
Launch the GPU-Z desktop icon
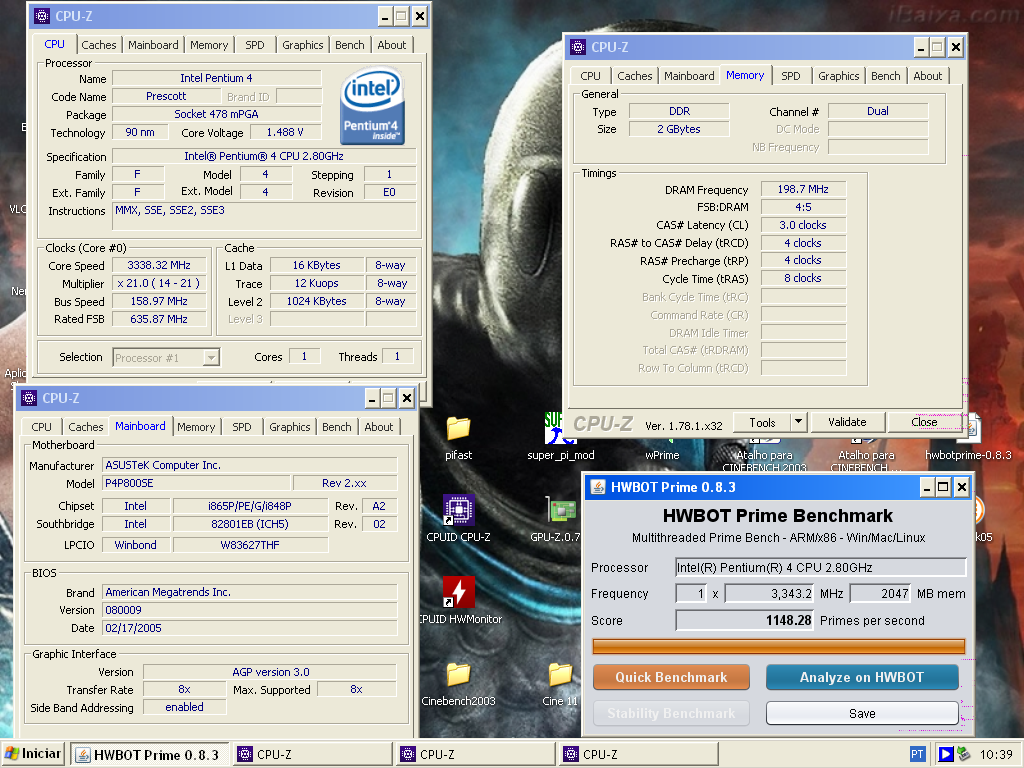pos(562,510)
